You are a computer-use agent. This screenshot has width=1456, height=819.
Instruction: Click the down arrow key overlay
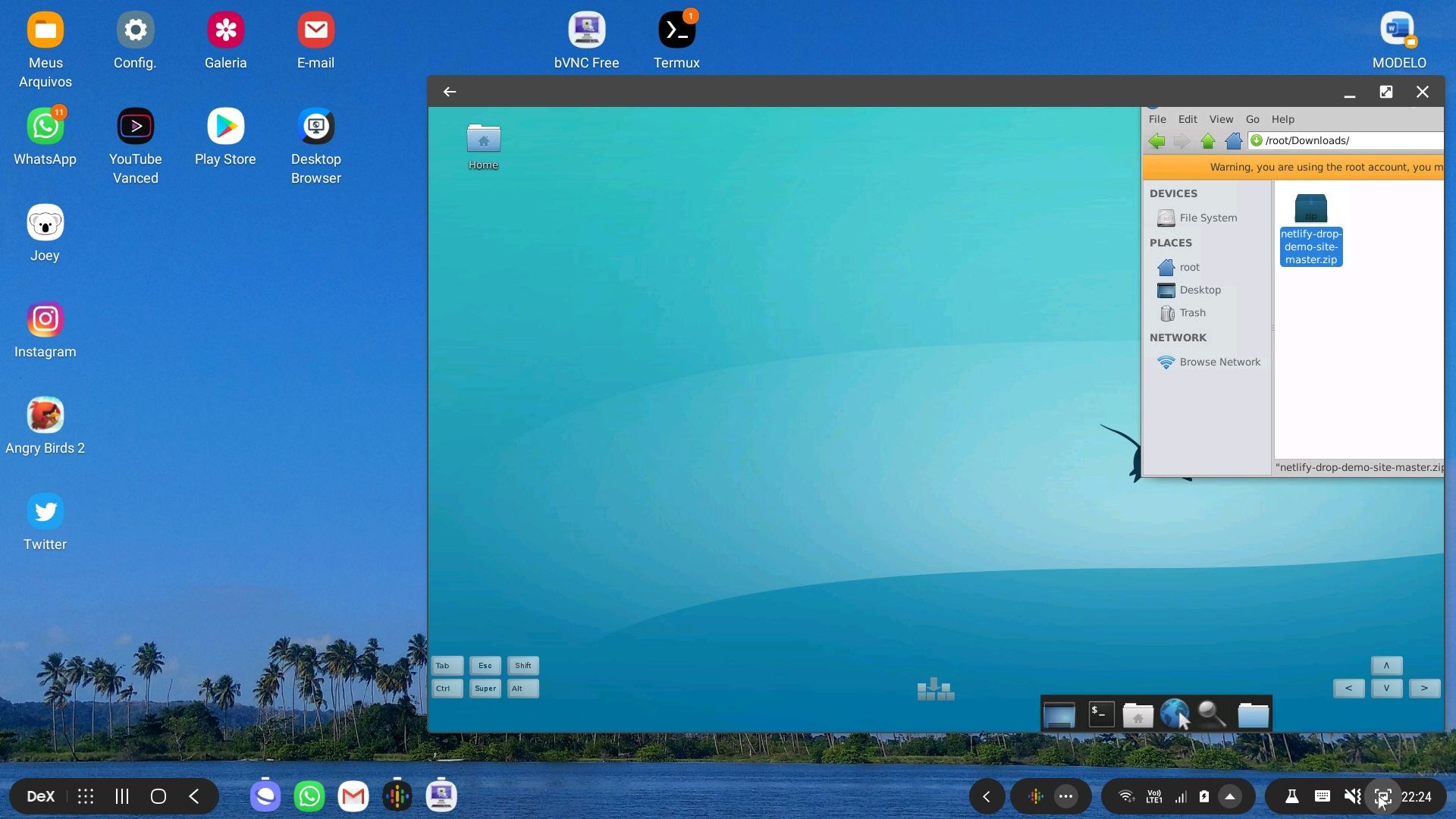pos(1387,689)
